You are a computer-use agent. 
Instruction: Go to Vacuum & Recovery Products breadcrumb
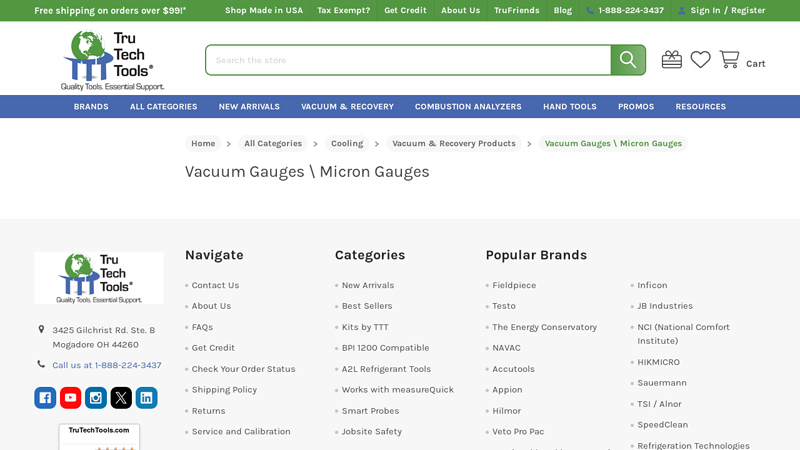click(454, 143)
